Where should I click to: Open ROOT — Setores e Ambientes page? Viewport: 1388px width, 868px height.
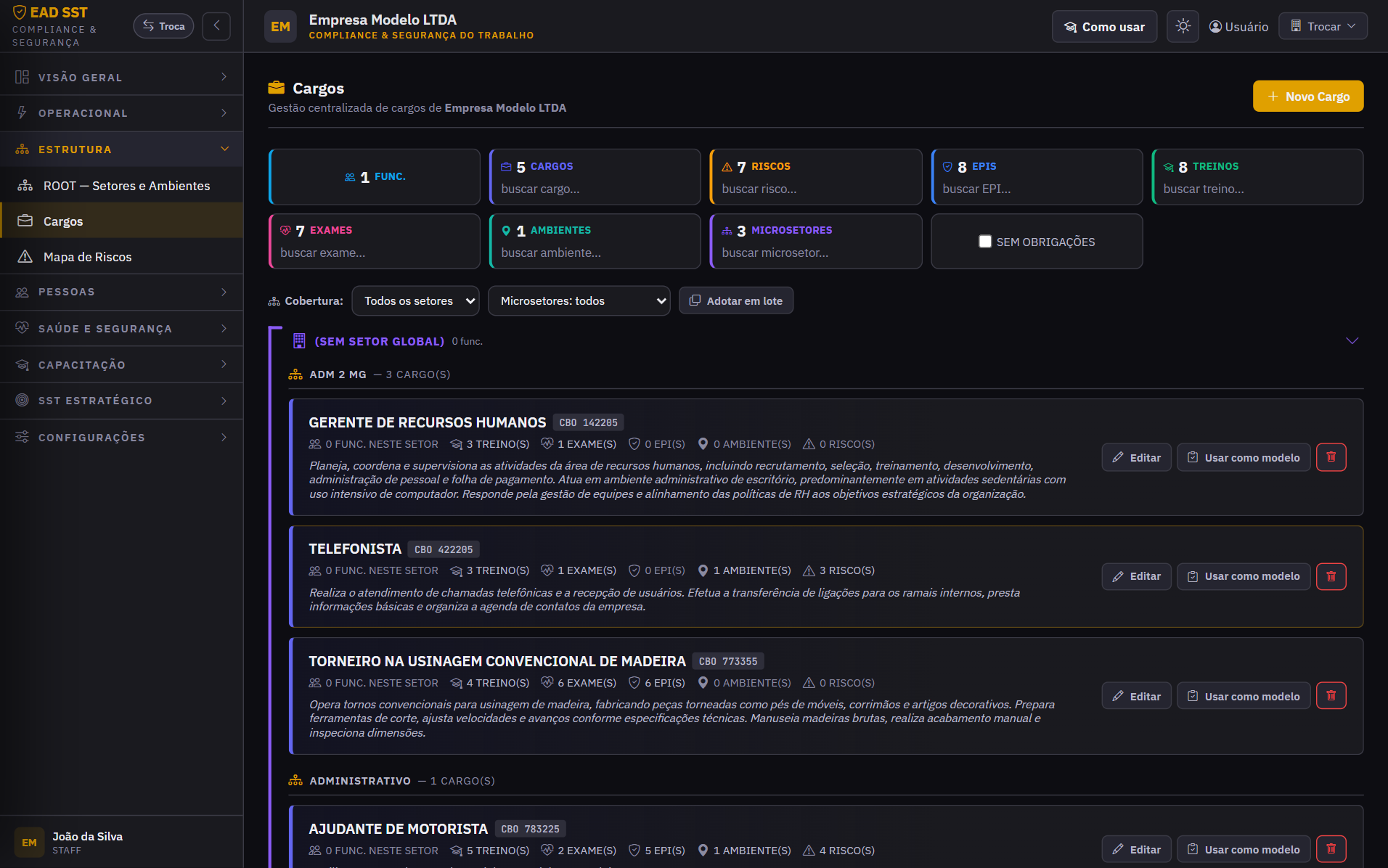point(122,186)
